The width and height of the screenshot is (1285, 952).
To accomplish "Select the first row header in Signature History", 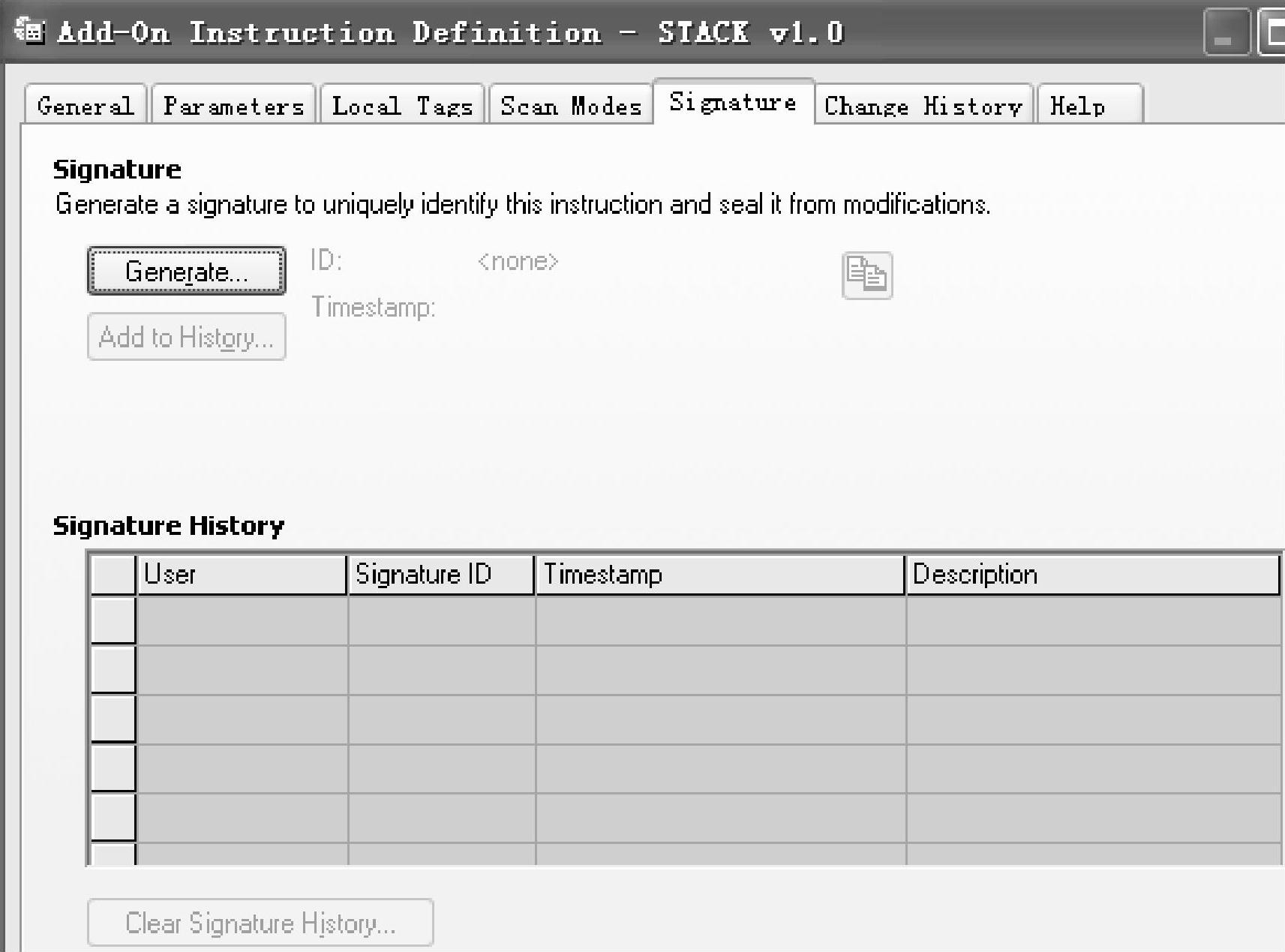I will pyautogui.click(x=113, y=620).
